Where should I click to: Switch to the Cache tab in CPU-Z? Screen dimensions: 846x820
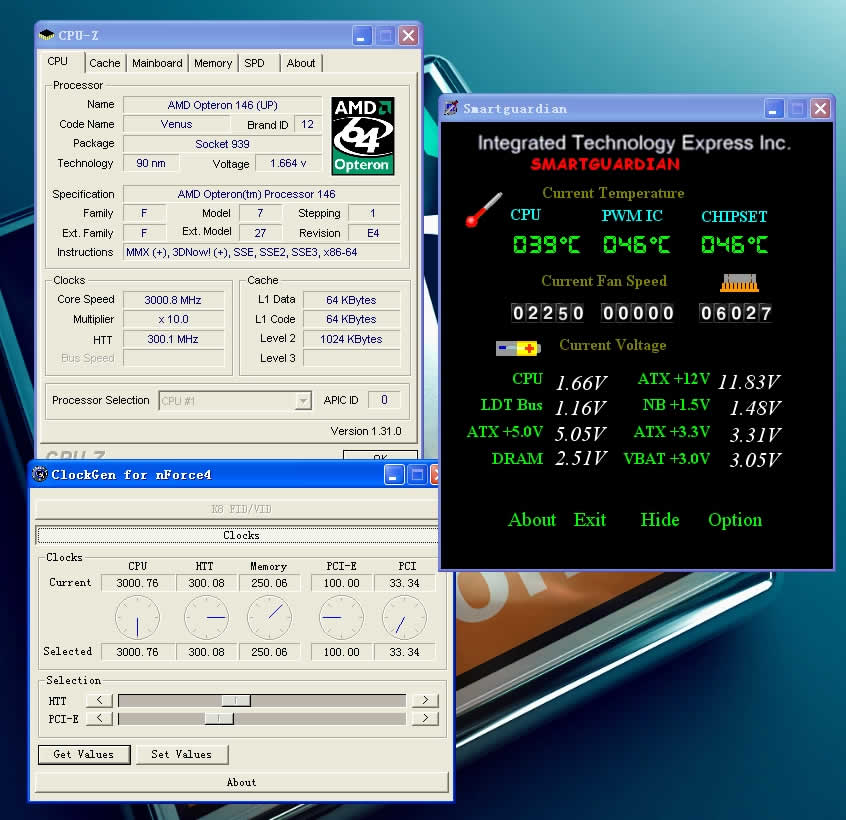[x=105, y=63]
